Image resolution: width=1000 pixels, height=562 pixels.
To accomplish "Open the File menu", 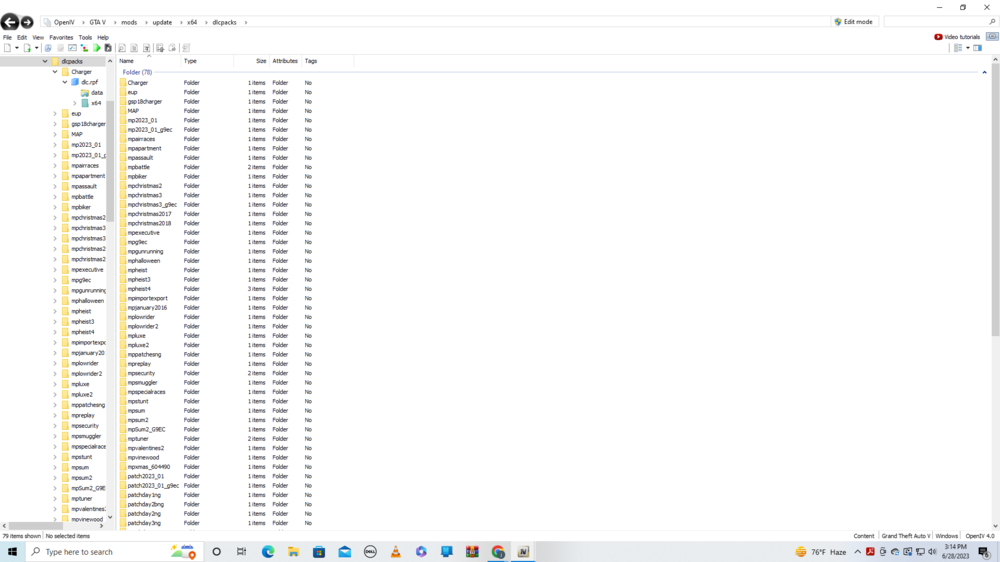I will 8,38.
